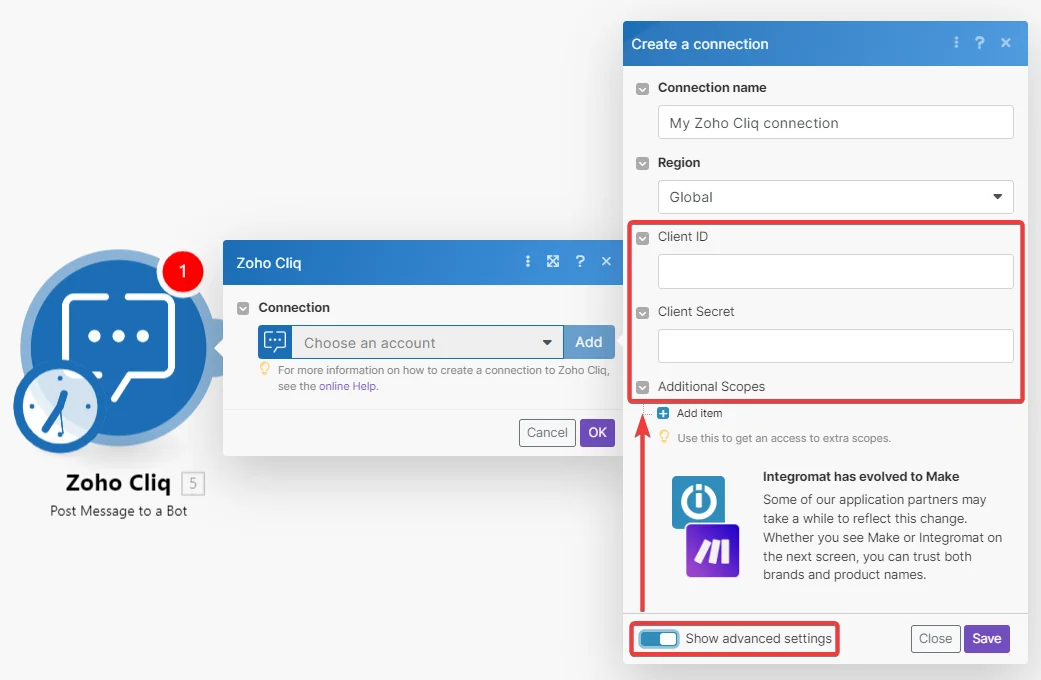This screenshot has height=680, width=1041.
Task: Click the Show advanced settings label
Action: click(x=758, y=639)
